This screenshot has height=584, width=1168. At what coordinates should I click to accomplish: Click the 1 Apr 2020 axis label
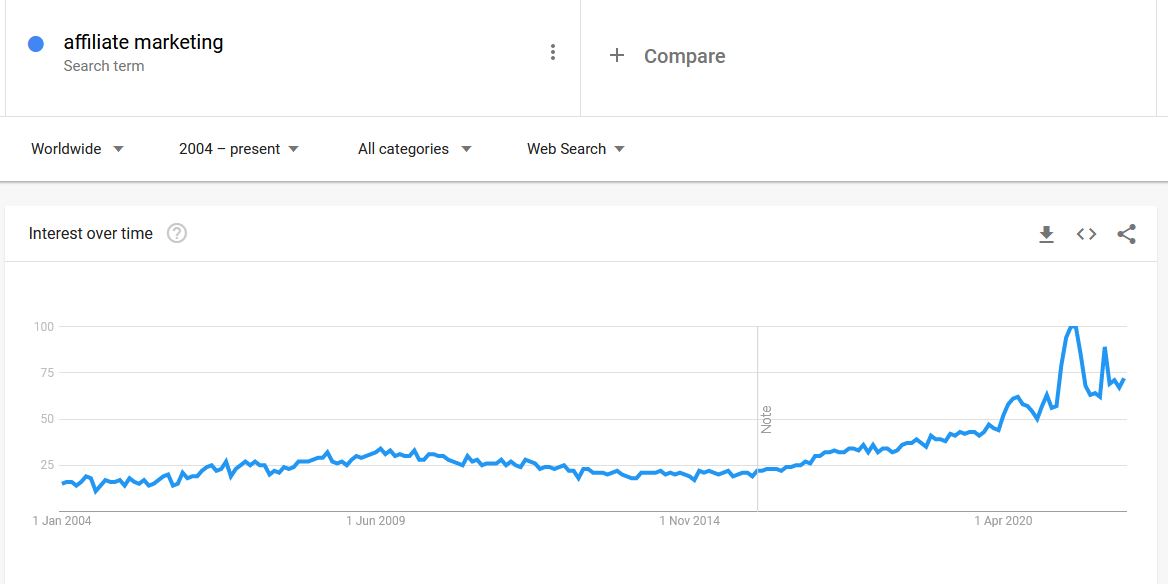coord(1003,521)
